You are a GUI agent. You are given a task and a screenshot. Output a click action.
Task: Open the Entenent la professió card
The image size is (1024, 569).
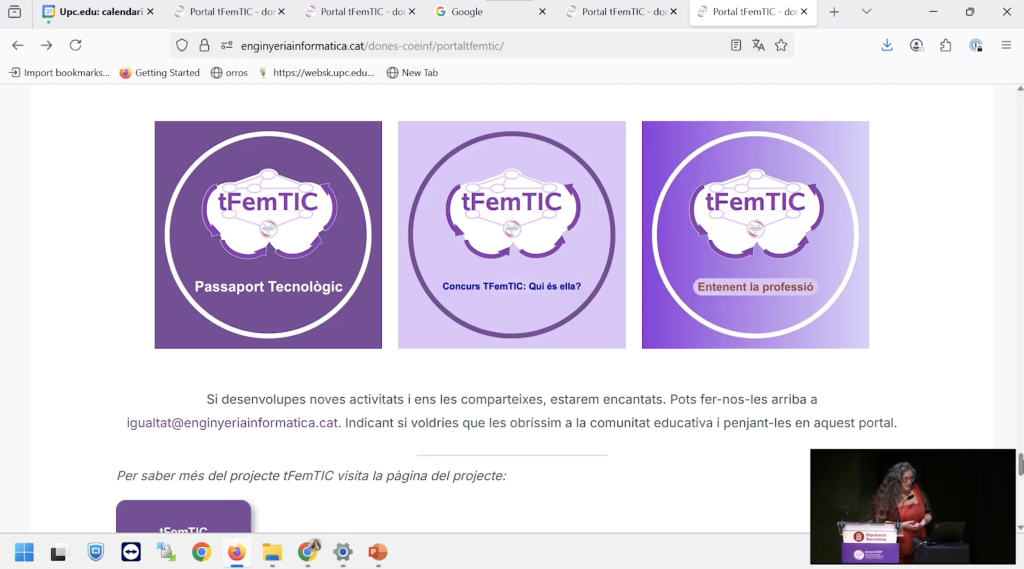click(756, 235)
